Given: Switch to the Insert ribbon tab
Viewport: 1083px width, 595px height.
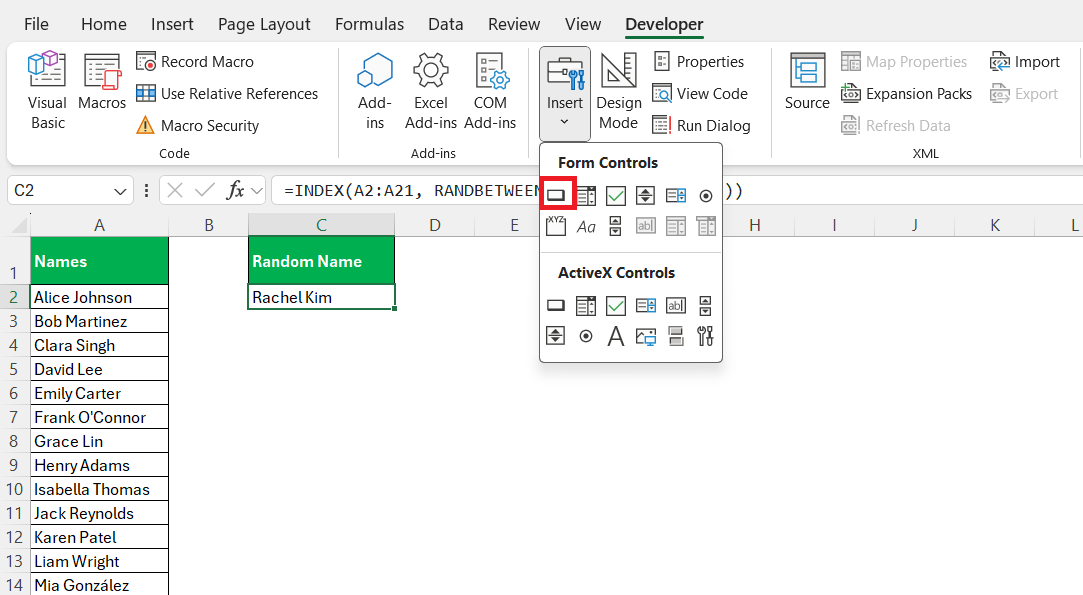Looking at the screenshot, I should pyautogui.click(x=172, y=24).
